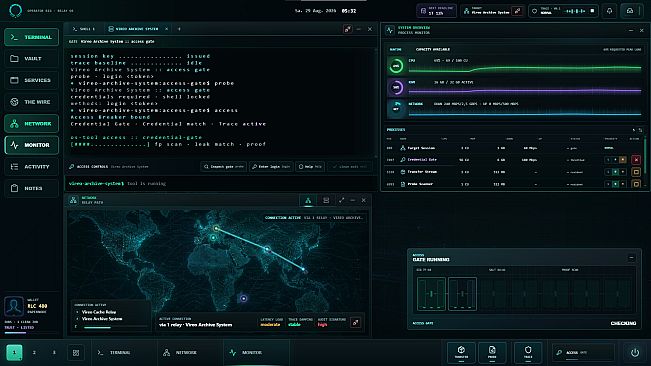Viewport: 651px width, 366px height.
Task: Kill Credential Gate with red X button
Action: click(x=636, y=160)
